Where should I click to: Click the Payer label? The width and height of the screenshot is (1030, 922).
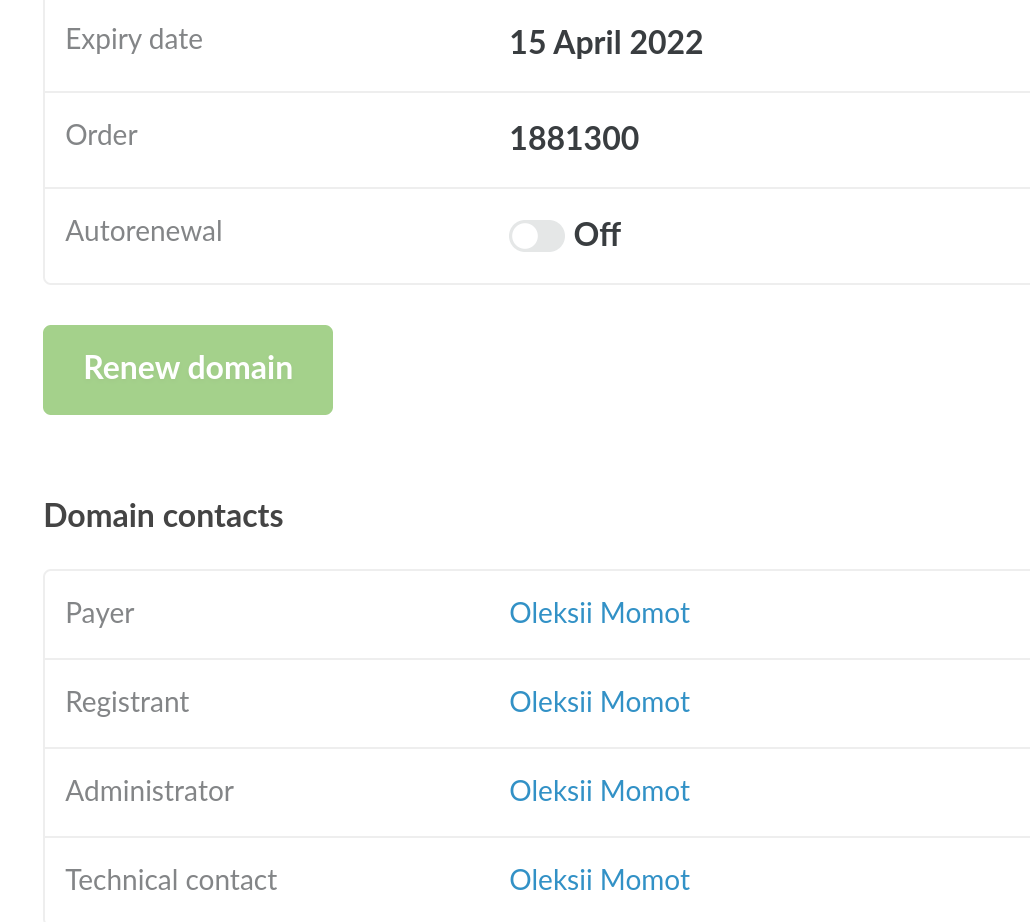[100, 613]
